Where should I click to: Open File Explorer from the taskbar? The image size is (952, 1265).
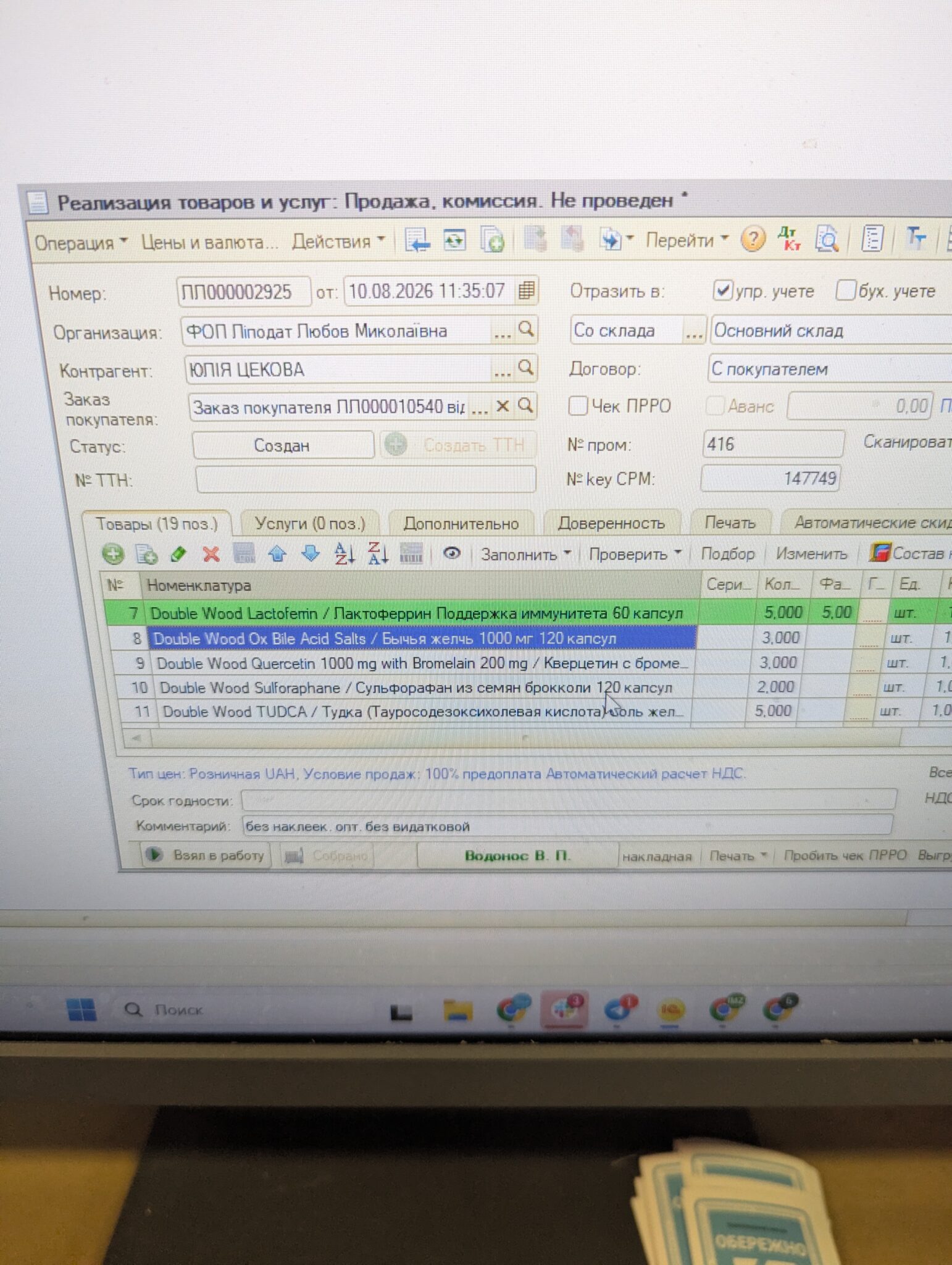tap(457, 1010)
